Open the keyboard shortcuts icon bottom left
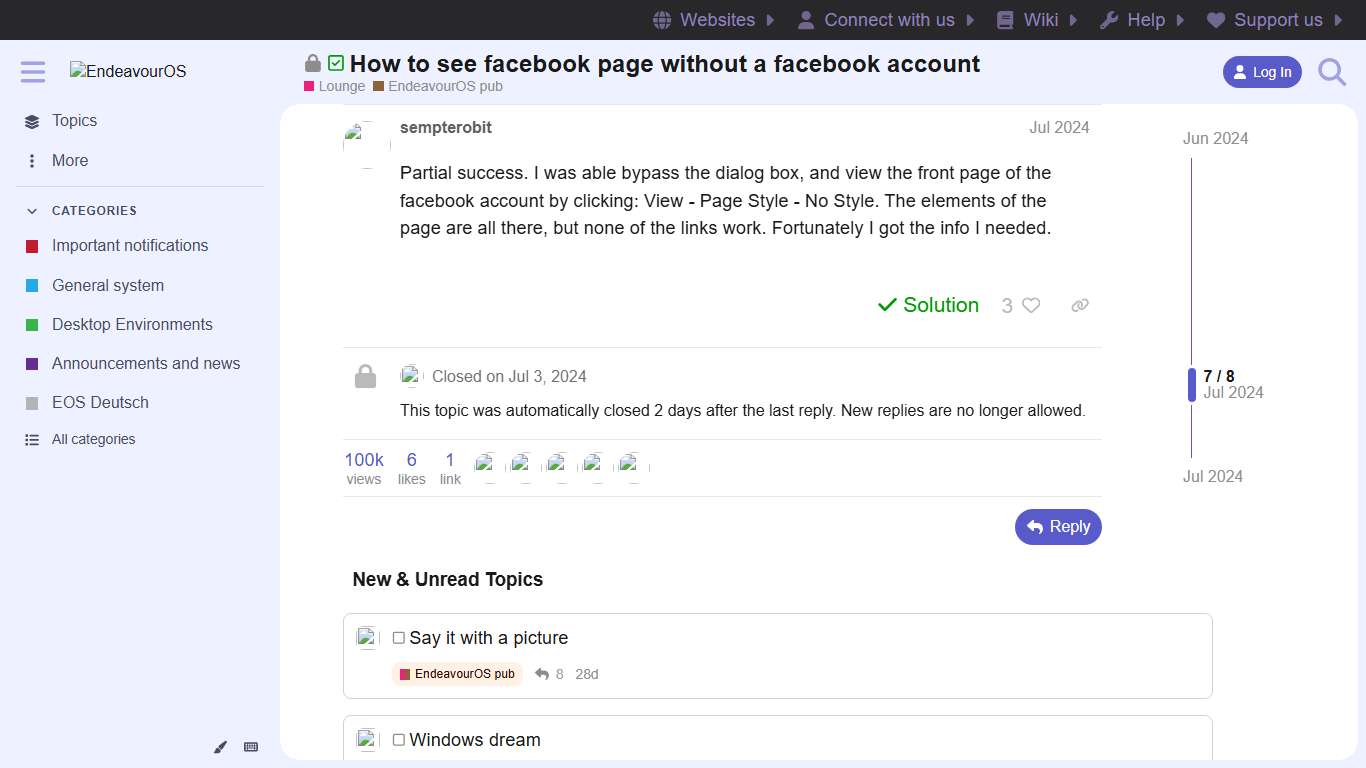The width and height of the screenshot is (1366, 768). tap(250, 747)
